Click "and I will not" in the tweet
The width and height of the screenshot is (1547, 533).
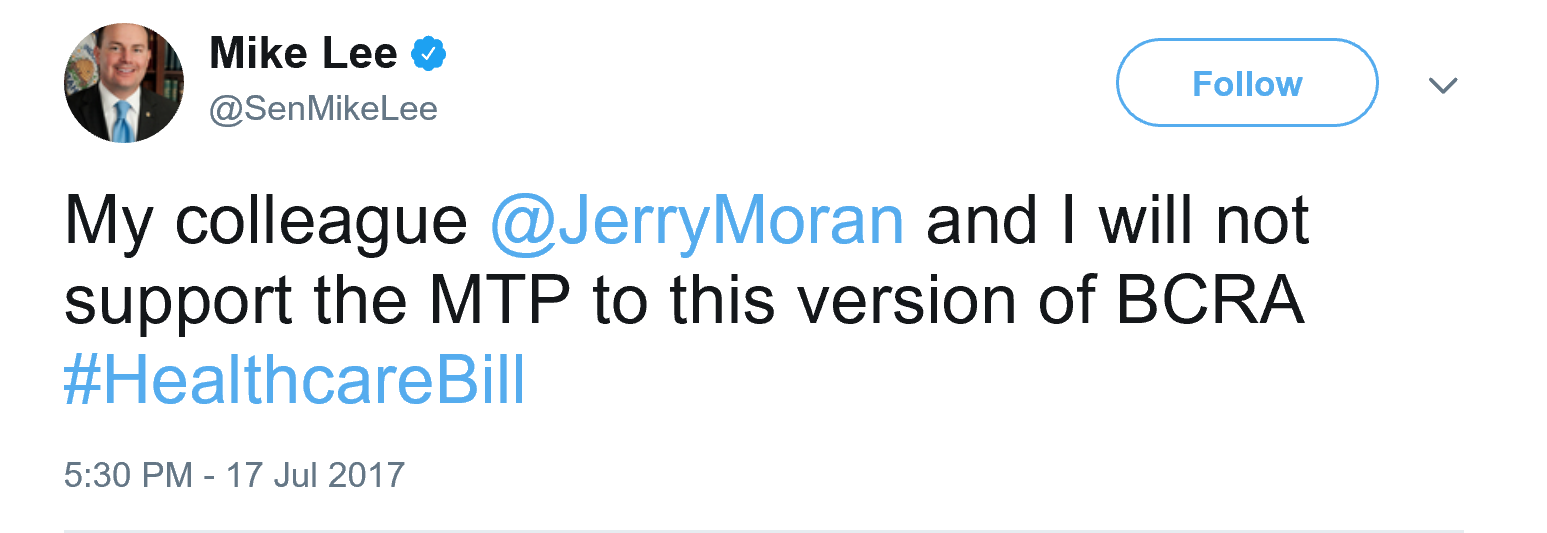point(1117,222)
